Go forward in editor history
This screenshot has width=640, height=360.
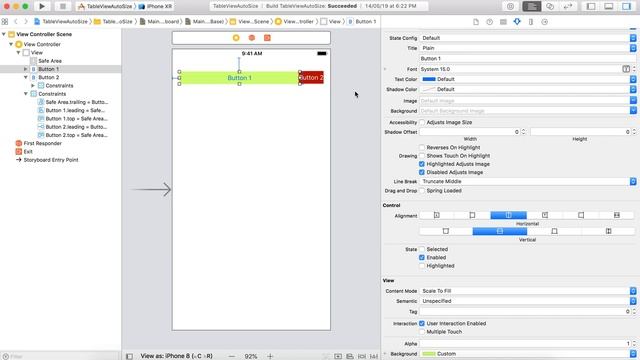point(26,21)
